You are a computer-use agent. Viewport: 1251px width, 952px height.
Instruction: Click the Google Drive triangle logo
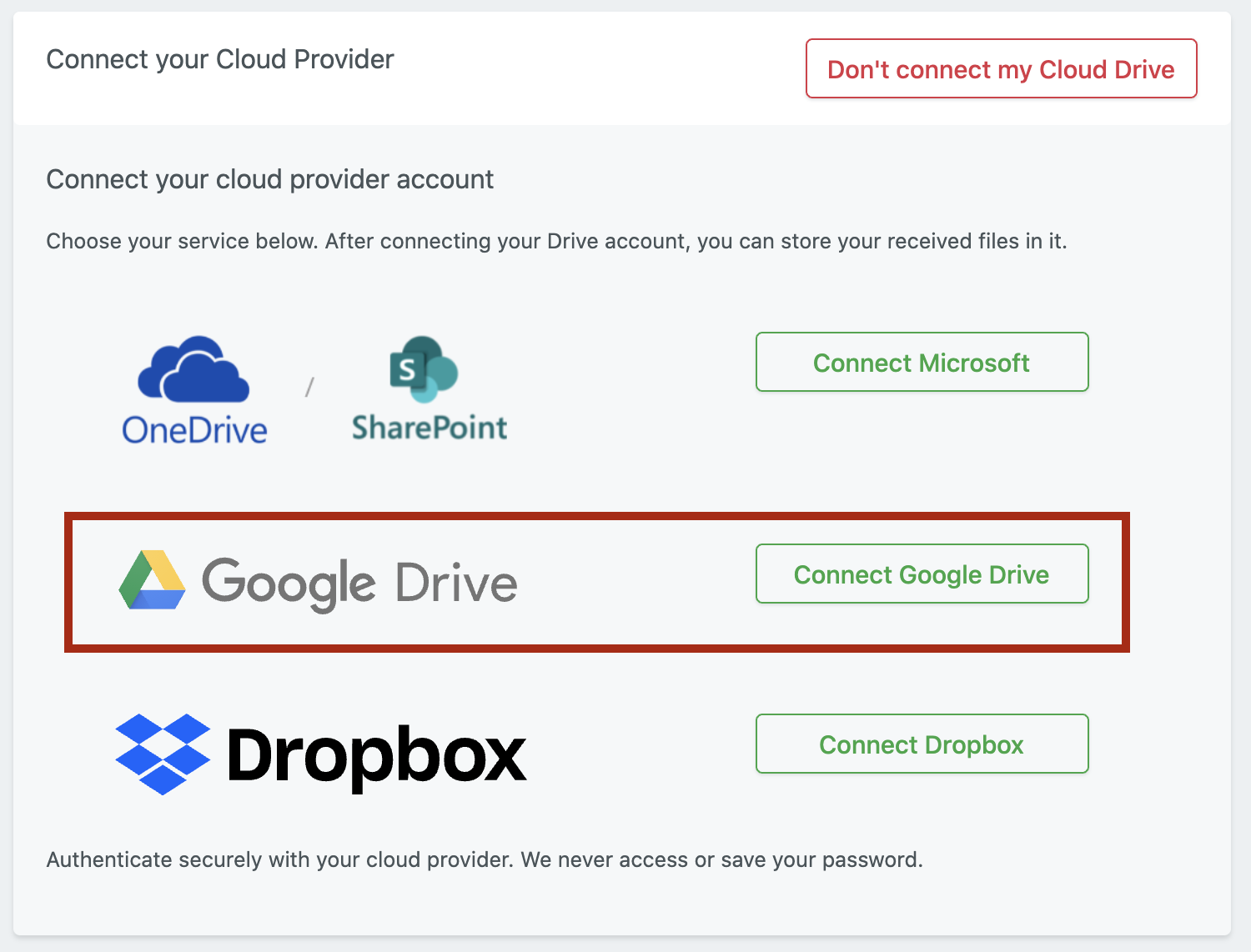[152, 580]
